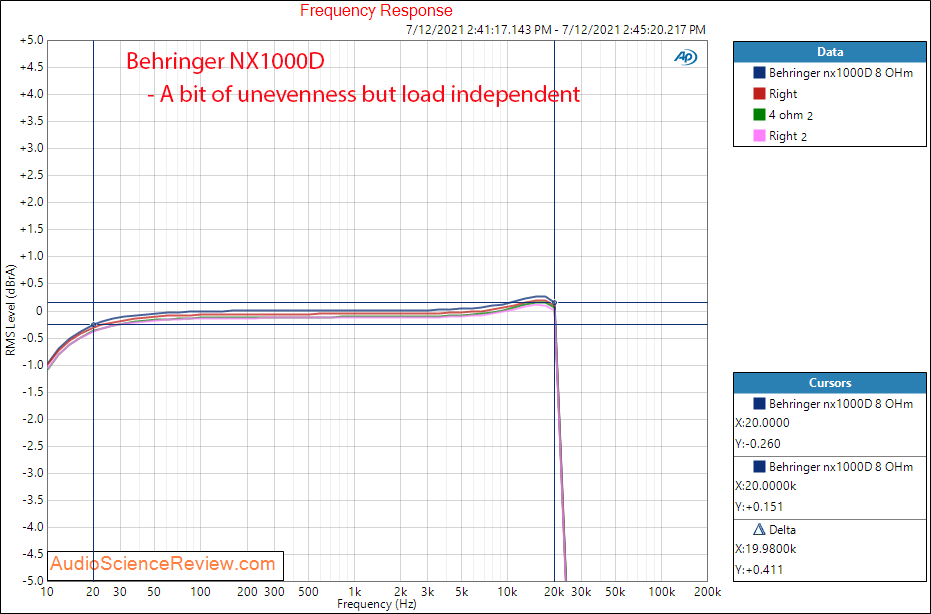
Task: Click the Delta X:19.9800k value
Action: pos(765,549)
